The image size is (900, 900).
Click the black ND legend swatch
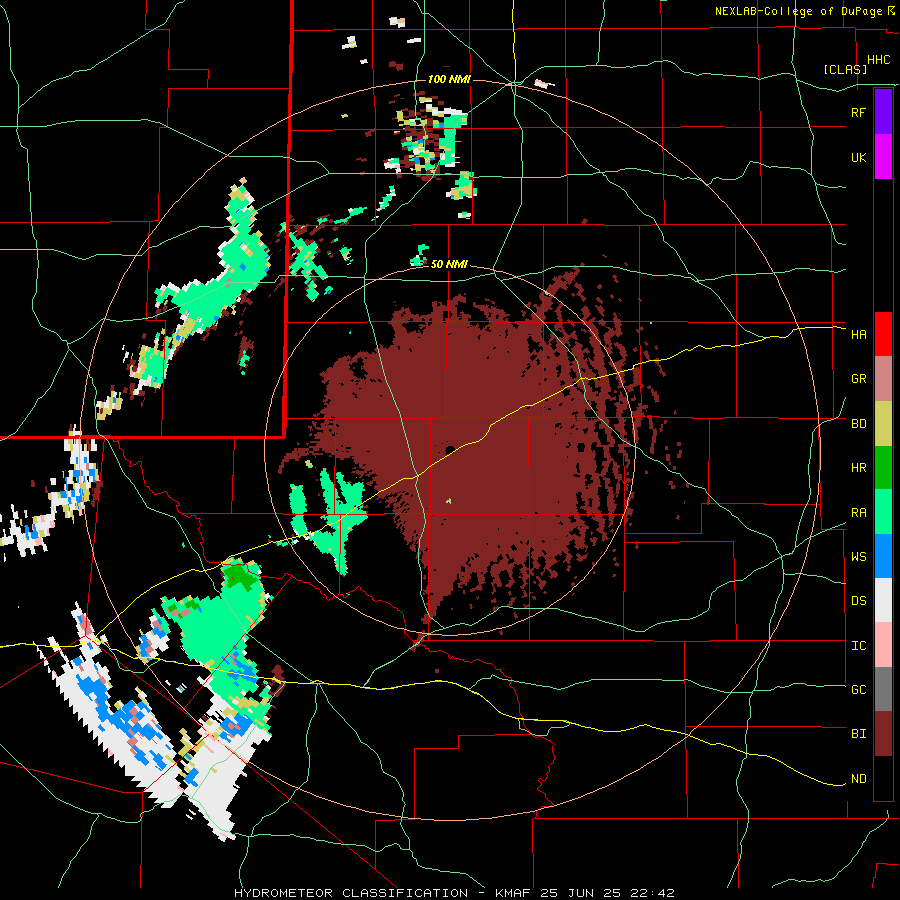(883, 778)
